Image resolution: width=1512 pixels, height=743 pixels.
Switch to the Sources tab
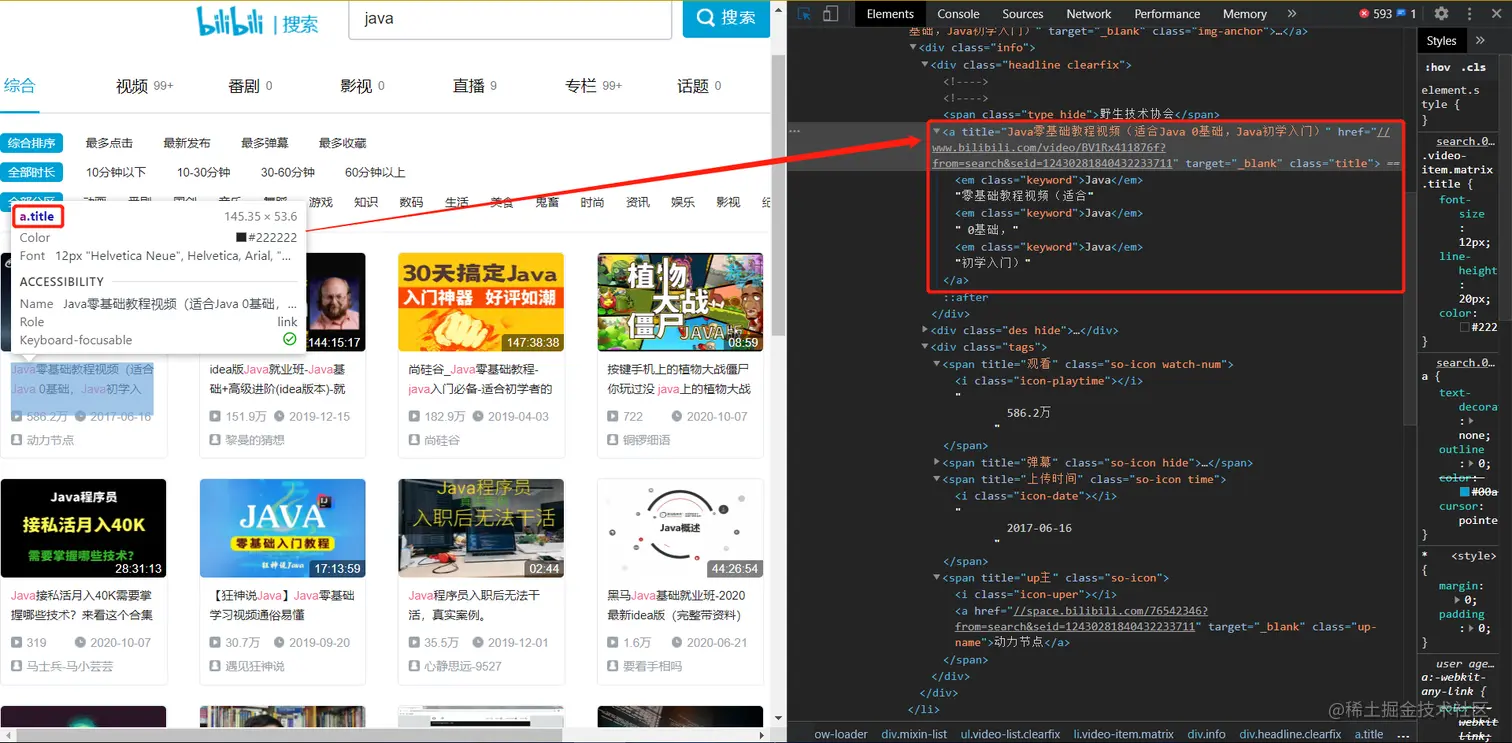pyautogui.click(x=1022, y=14)
